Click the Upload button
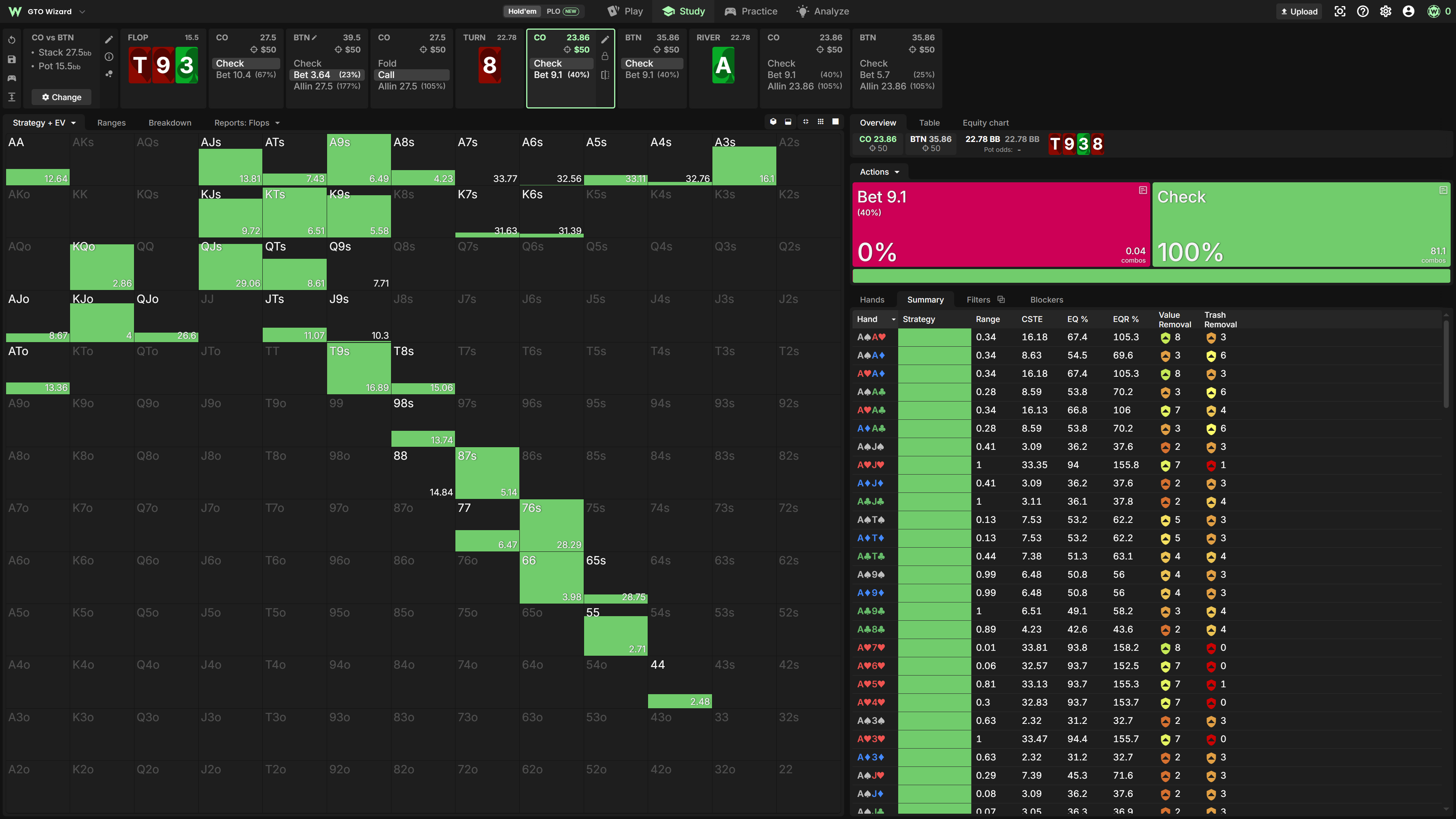This screenshot has height=819, width=1456. tap(1299, 11)
